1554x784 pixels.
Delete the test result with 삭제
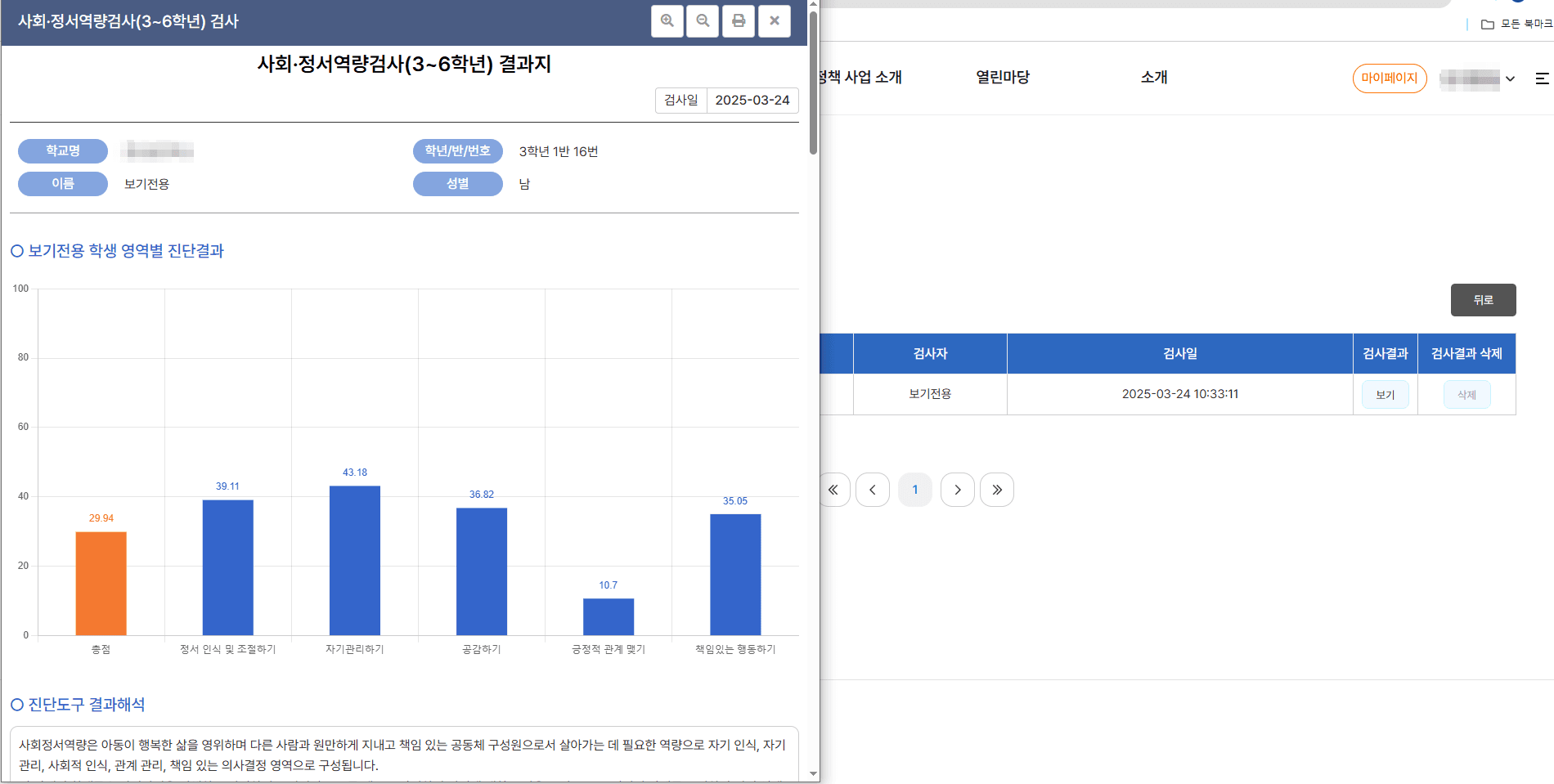tap(1467, 395)
